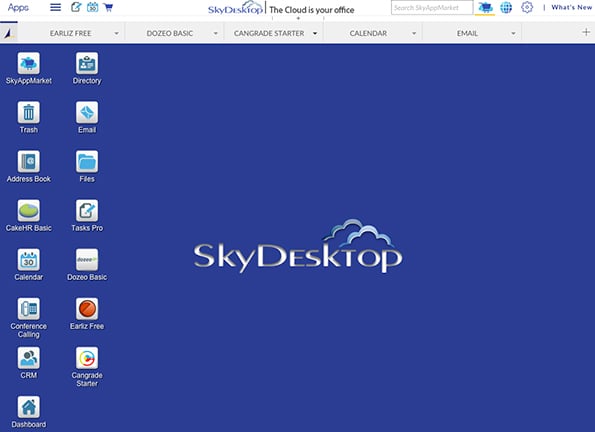Click the notepad edit icon in top bar
This screenshot has height=432, width=595.
[x=76, y=7]
